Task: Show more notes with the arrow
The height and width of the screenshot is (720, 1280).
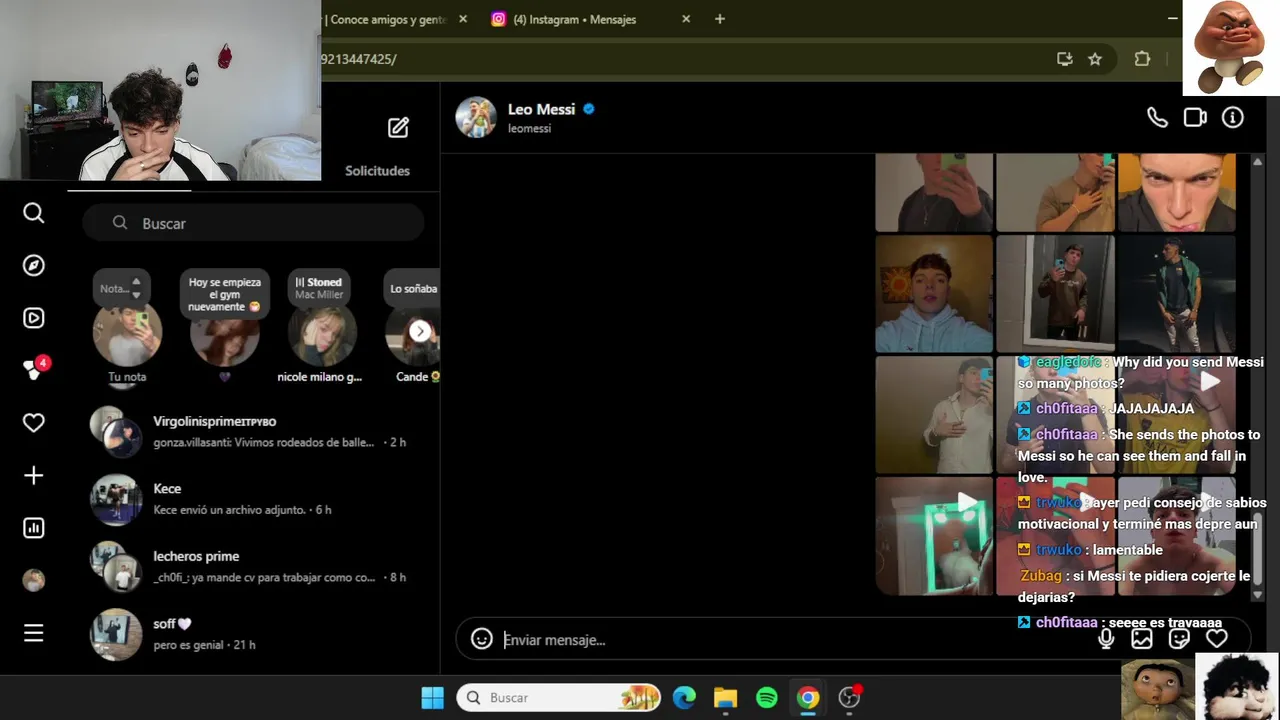Action: [x=420, y=331]
